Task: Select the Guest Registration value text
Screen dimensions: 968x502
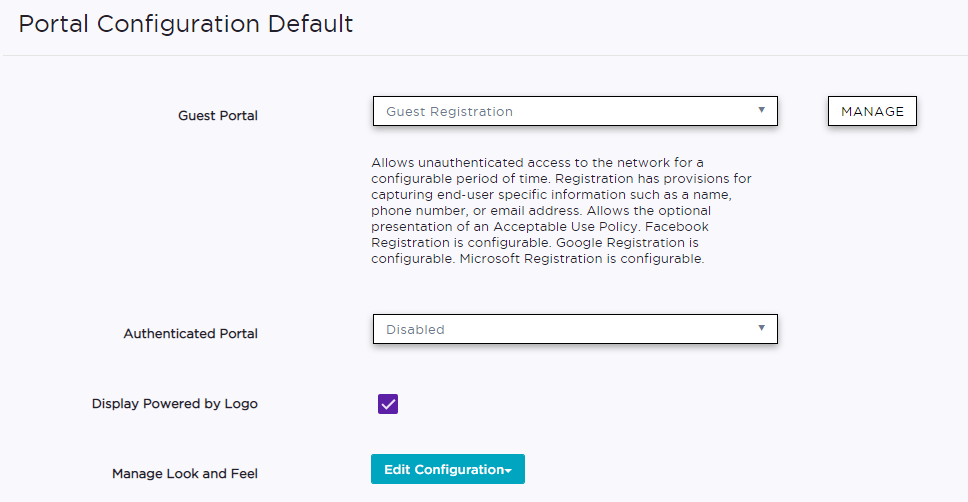Action: click(x=449, y=112)
